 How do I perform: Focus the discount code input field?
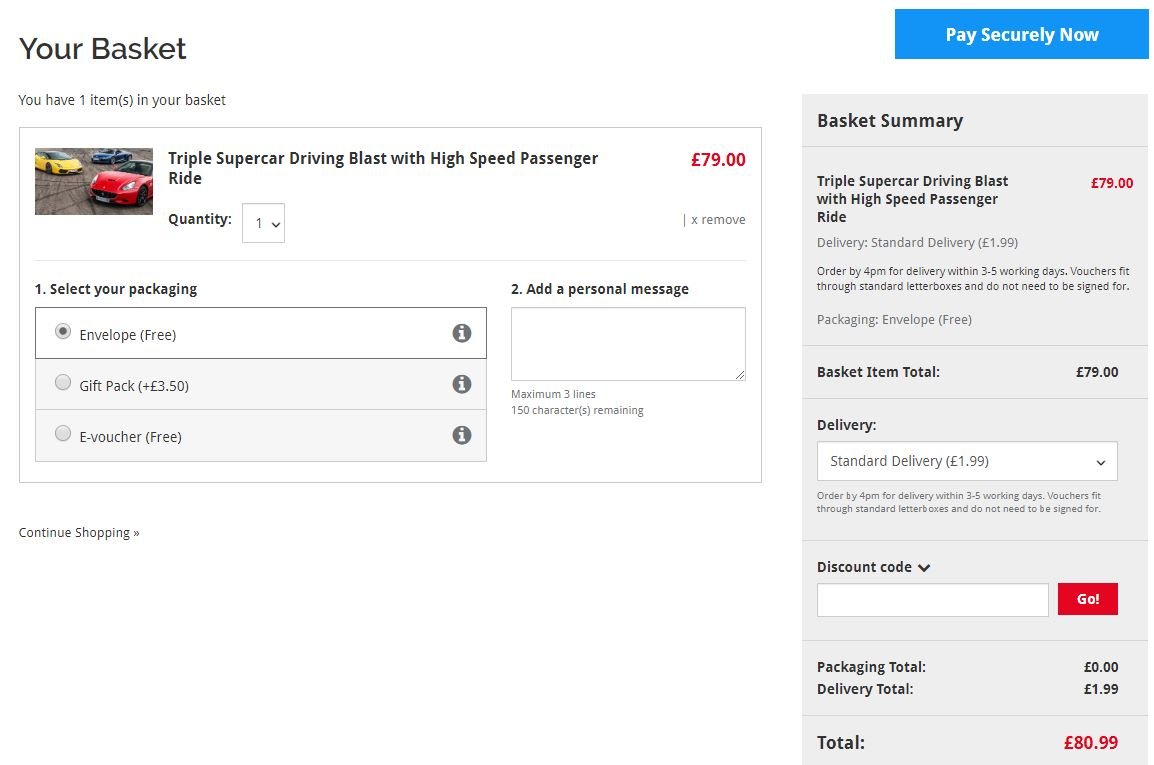(x=932, y=599)
